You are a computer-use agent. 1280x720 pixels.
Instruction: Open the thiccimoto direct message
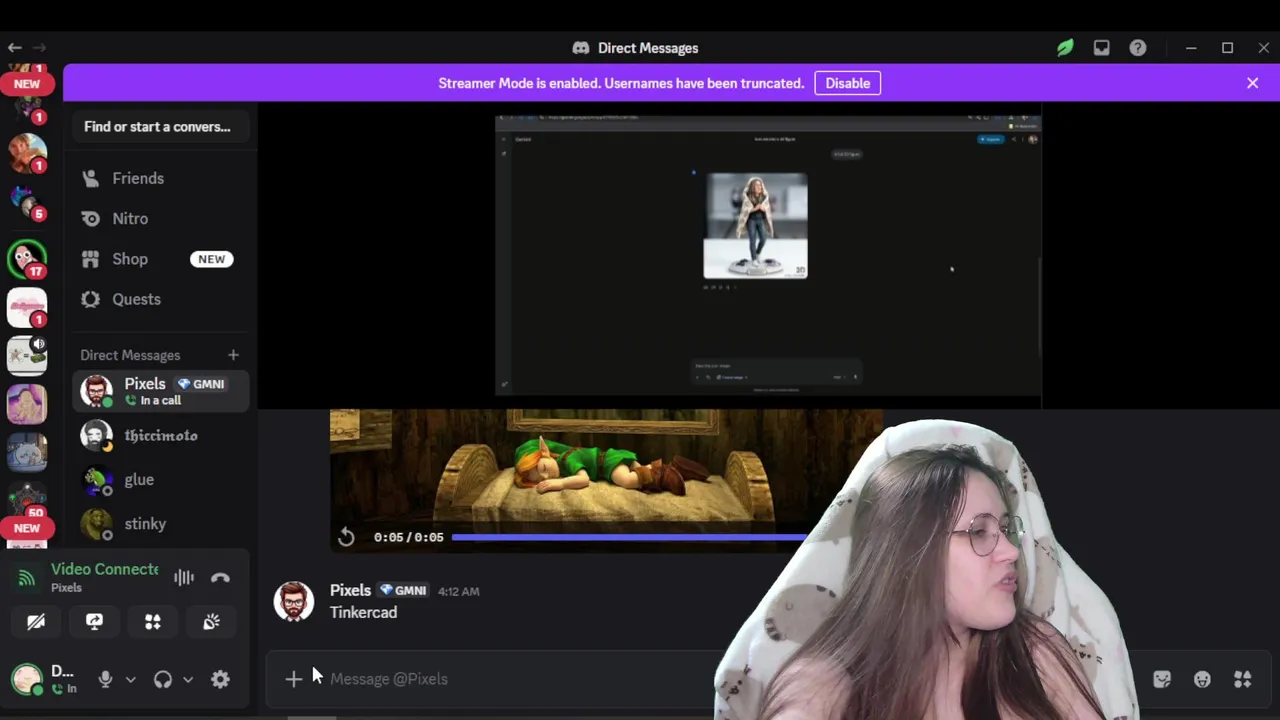pos(160,436)
